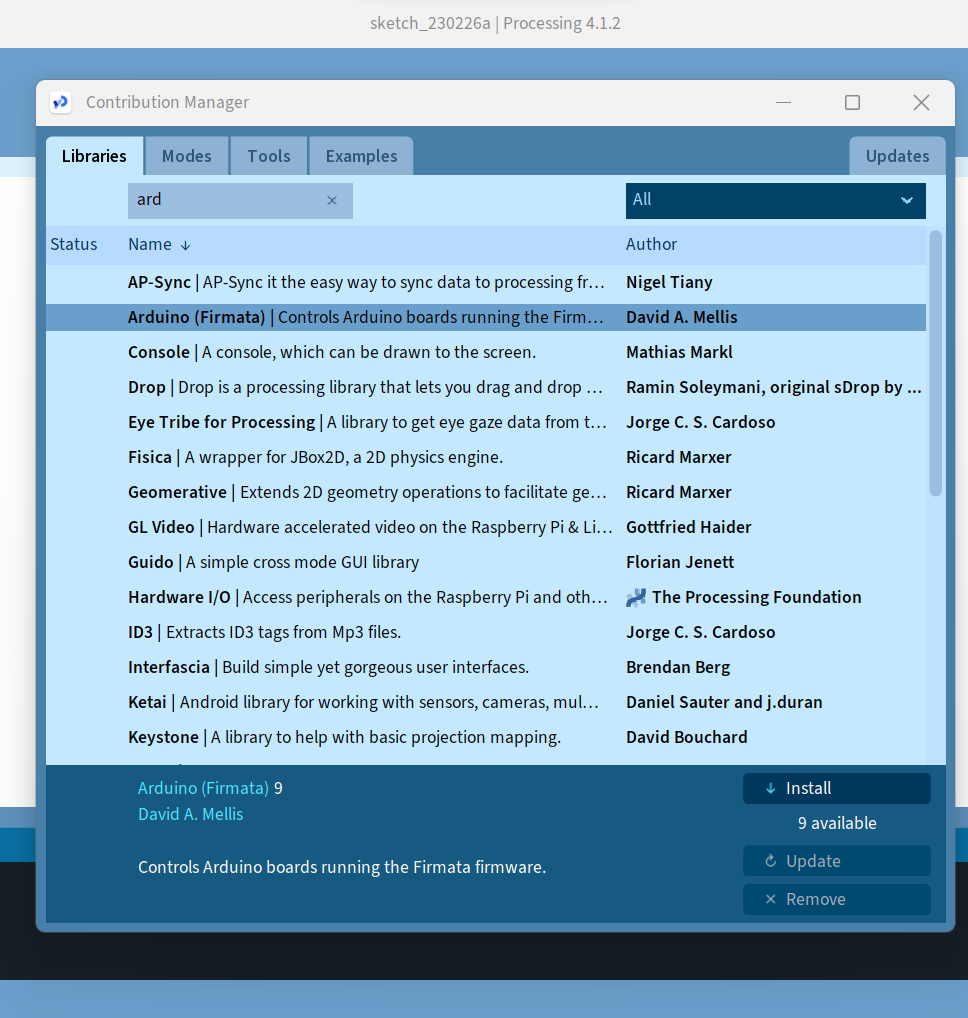This screenshot has height=1018, width=968.
Task: Select the Hardware I/O library row
Action: pyautogui.click(x=486, y=598)
